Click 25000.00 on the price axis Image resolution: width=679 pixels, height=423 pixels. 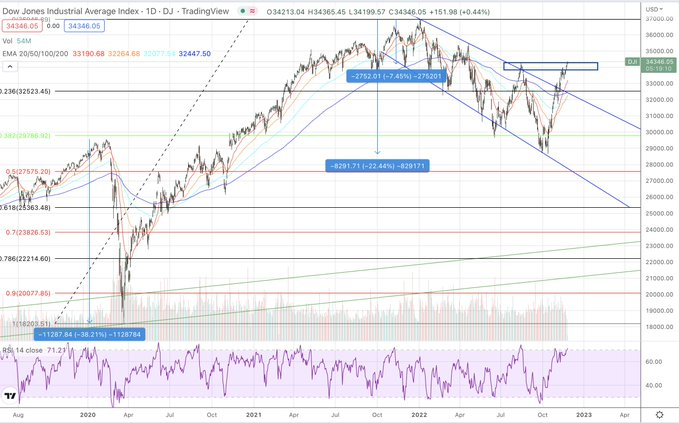coord(660,213)
